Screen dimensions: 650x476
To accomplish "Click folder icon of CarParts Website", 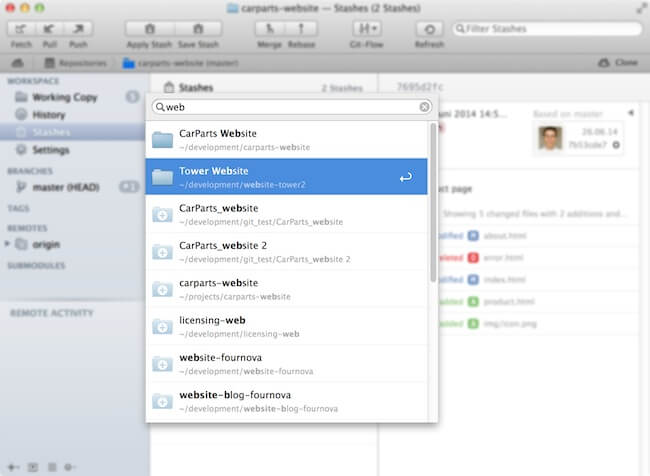I will (x=162, y=140).
